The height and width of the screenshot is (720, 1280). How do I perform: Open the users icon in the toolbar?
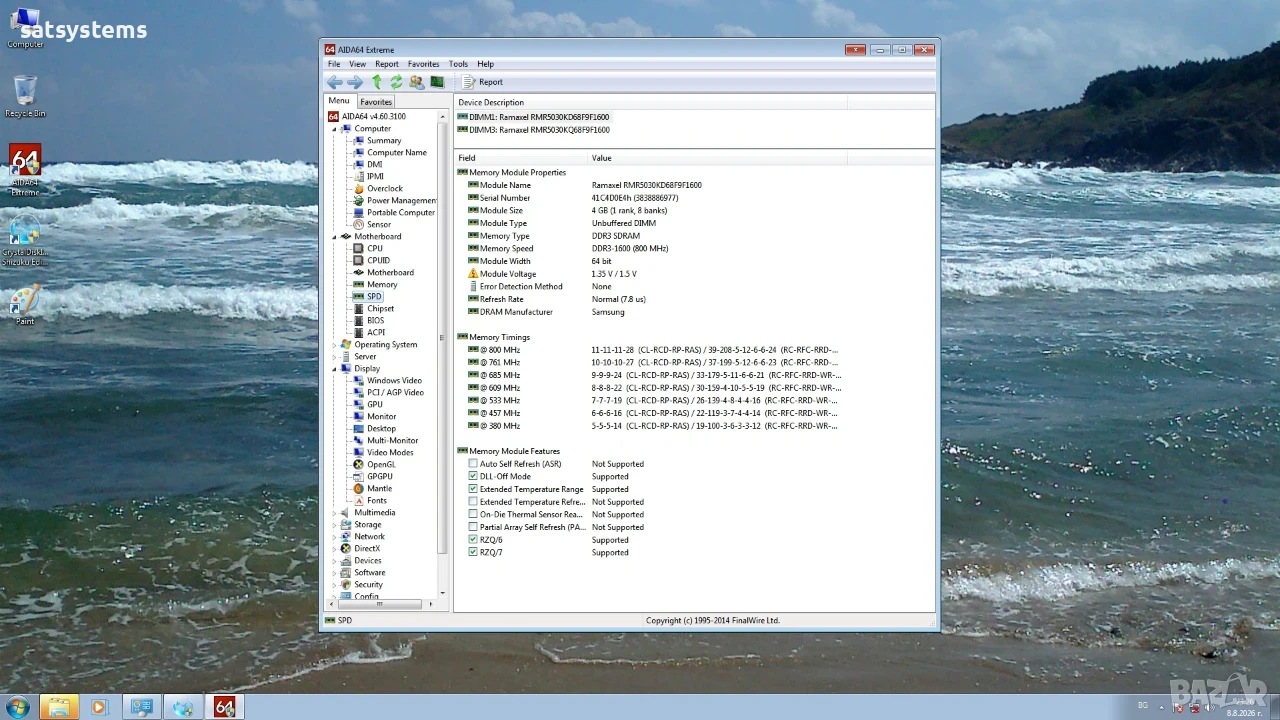click(x=417, y=82)
